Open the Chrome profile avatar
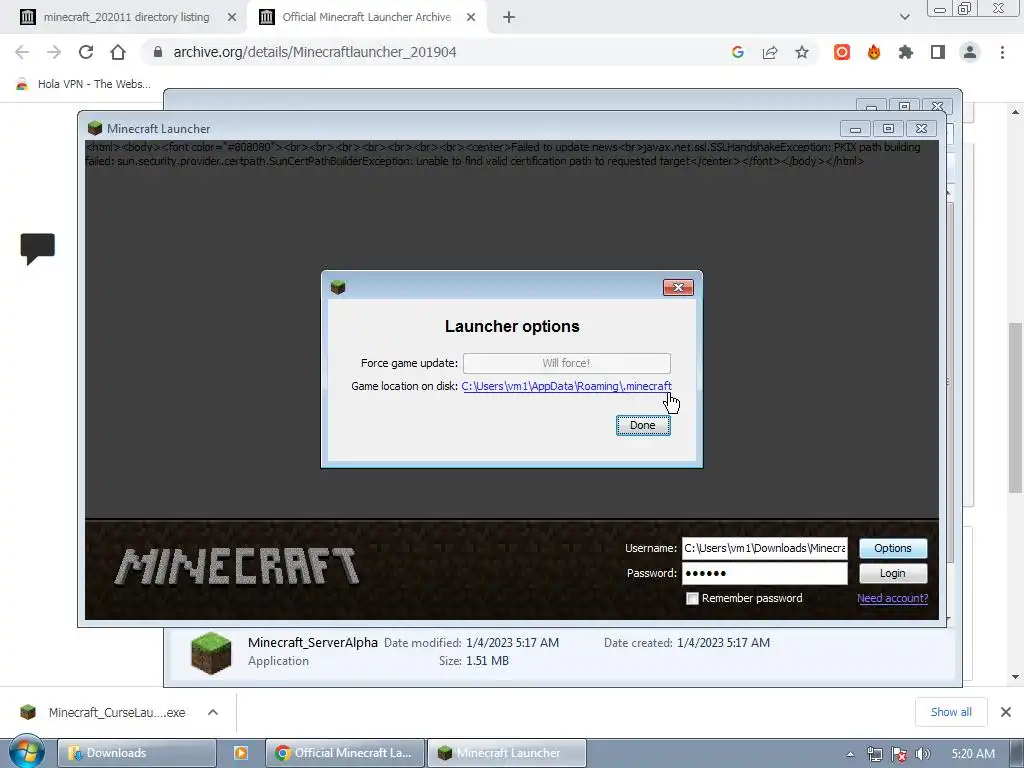Viewport: 1024px width, 768px height. click(970, 52)
